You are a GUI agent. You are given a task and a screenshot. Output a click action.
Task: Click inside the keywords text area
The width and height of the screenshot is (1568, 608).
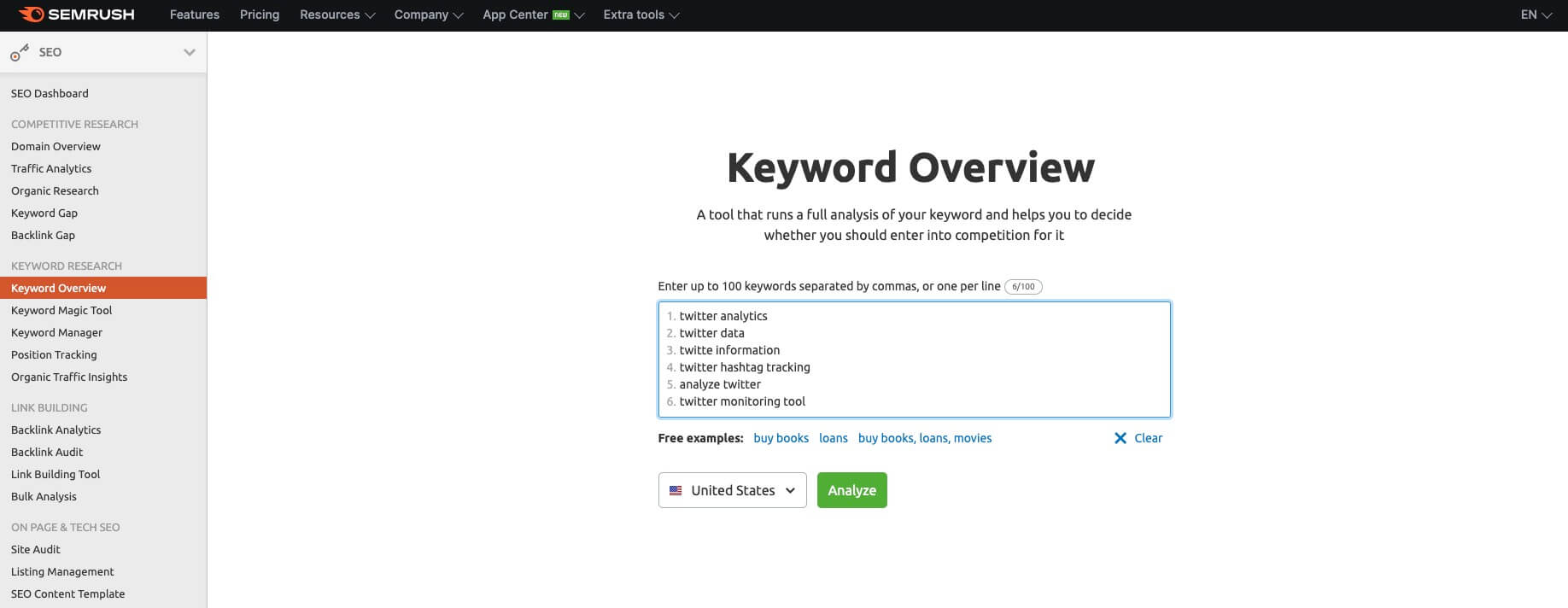[914, 360]
